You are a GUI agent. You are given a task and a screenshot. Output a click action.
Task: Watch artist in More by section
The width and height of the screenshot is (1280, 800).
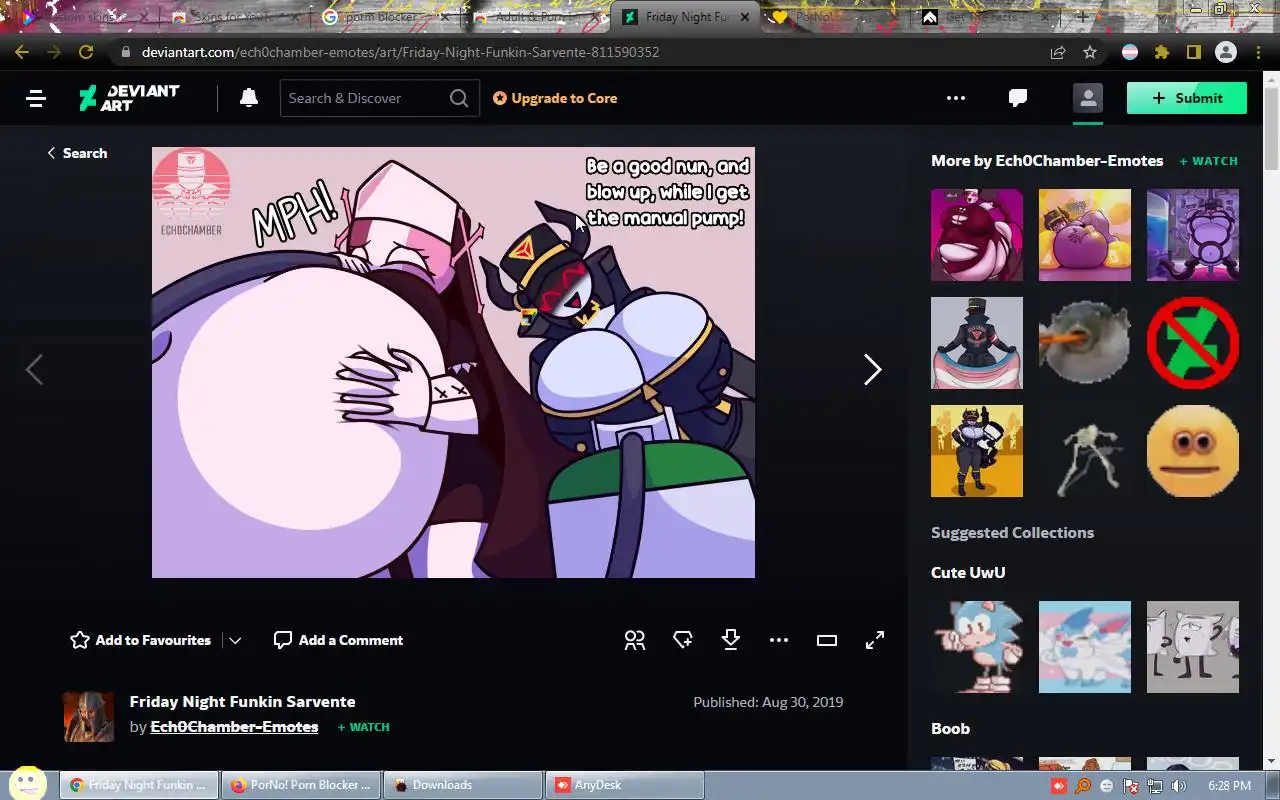[x=1209, y=161]
